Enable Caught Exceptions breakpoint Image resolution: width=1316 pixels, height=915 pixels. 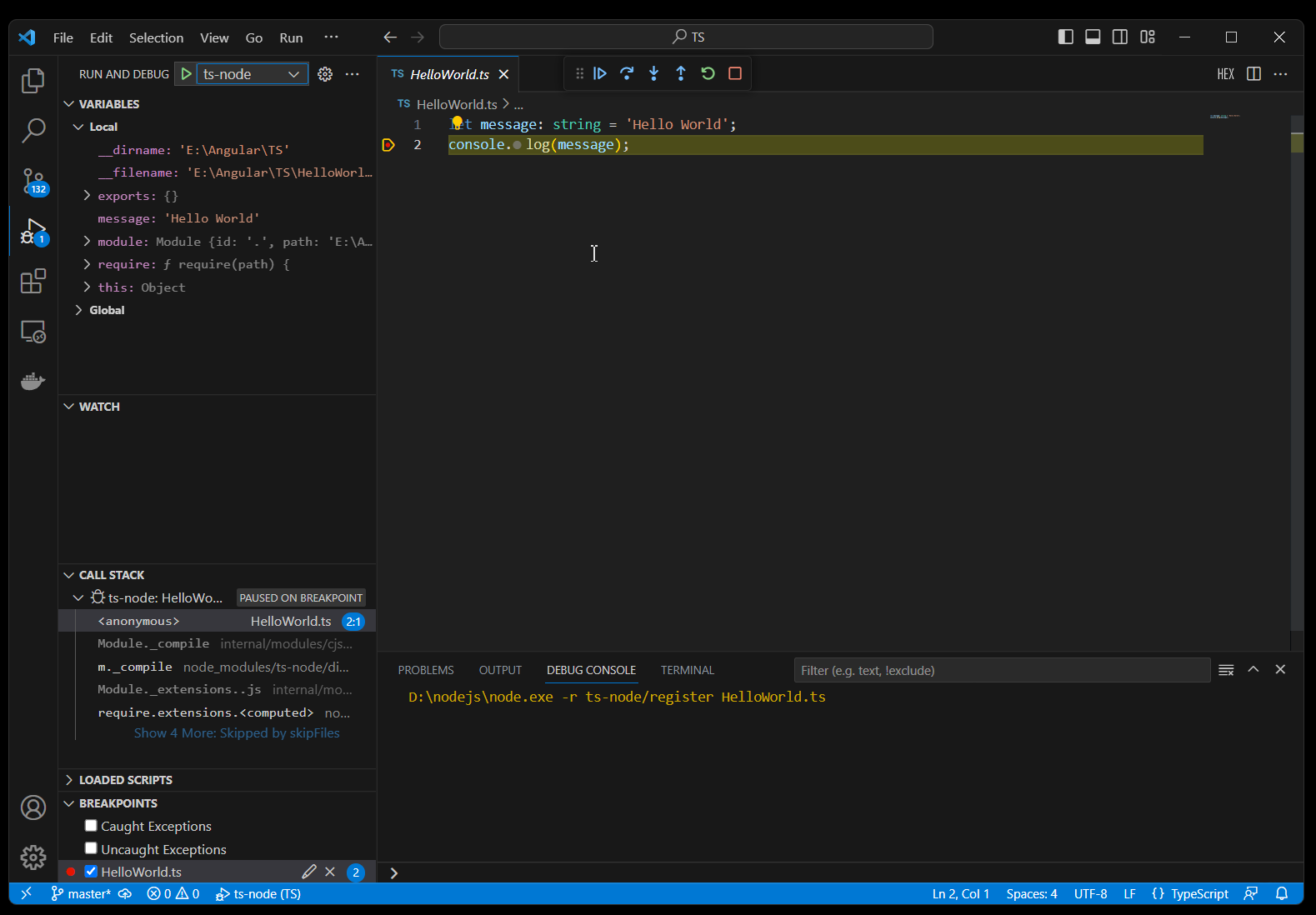click(92, 826)
